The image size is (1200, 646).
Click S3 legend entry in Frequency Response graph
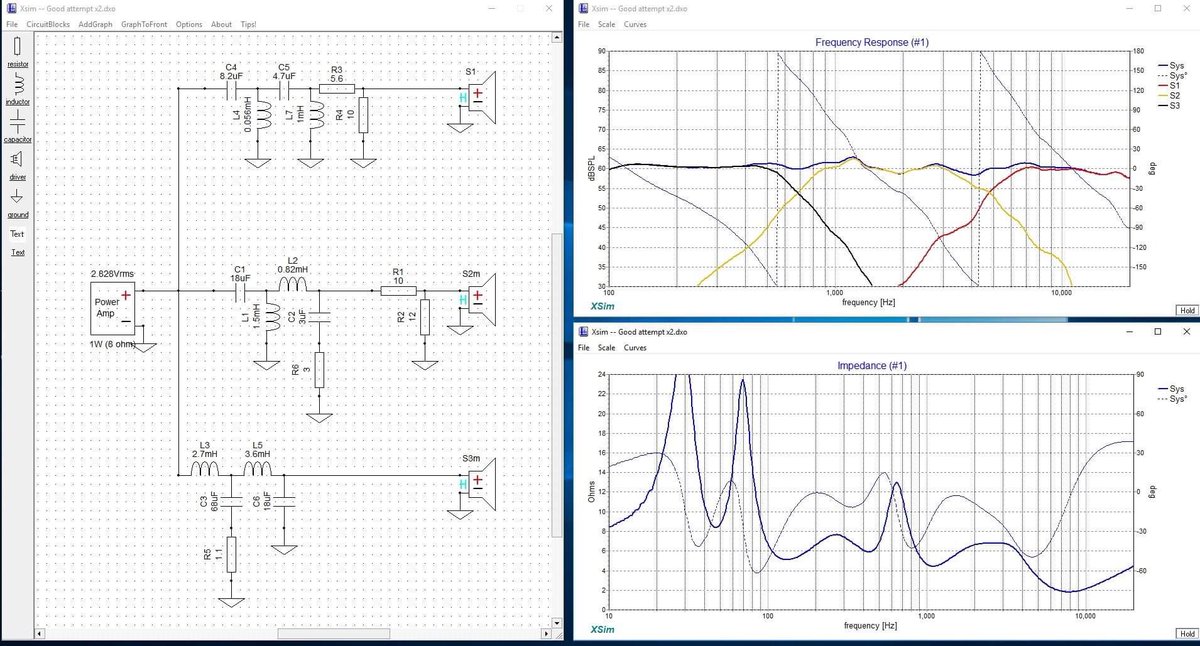[1169, 104]
